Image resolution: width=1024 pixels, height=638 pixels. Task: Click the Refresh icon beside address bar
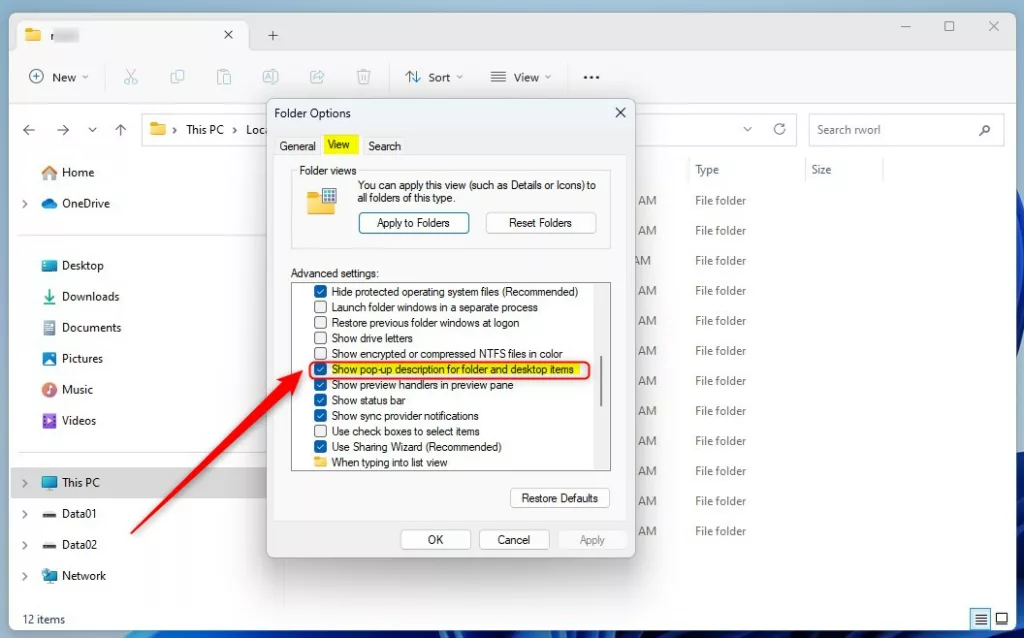click(x=779, y=129)
